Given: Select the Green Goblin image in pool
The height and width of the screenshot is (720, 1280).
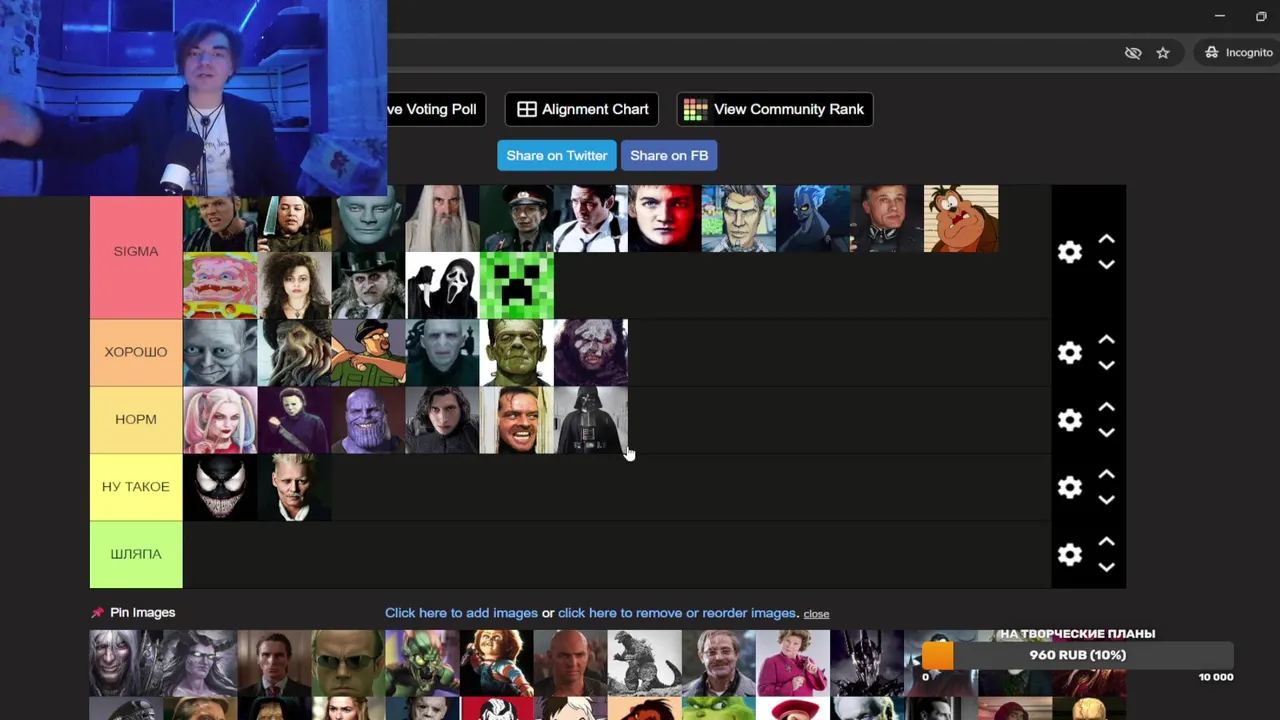Looking at the screenshot, I should [423, 663].
